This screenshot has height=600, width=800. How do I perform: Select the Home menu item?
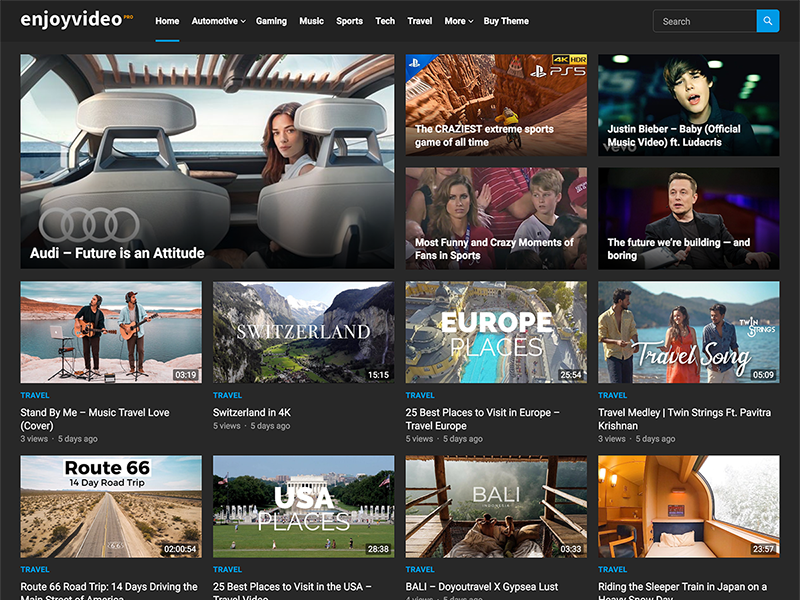[x=166, y=20]
